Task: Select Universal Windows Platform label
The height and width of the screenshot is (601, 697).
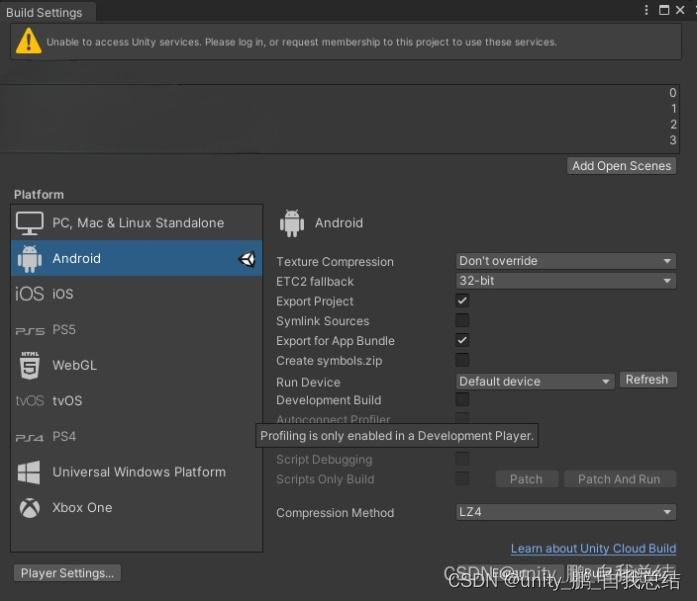Action: pyautogui.click(x=139, y=472)
